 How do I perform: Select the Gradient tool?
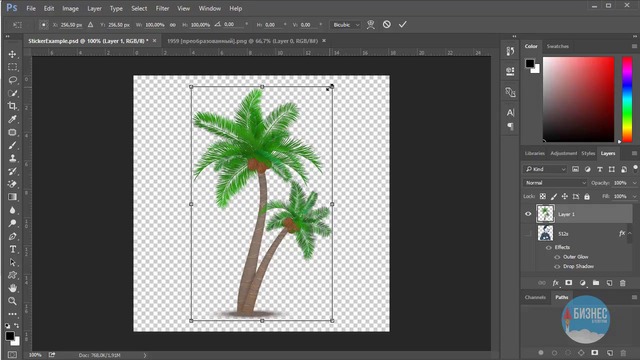click(x=12, y=197)
